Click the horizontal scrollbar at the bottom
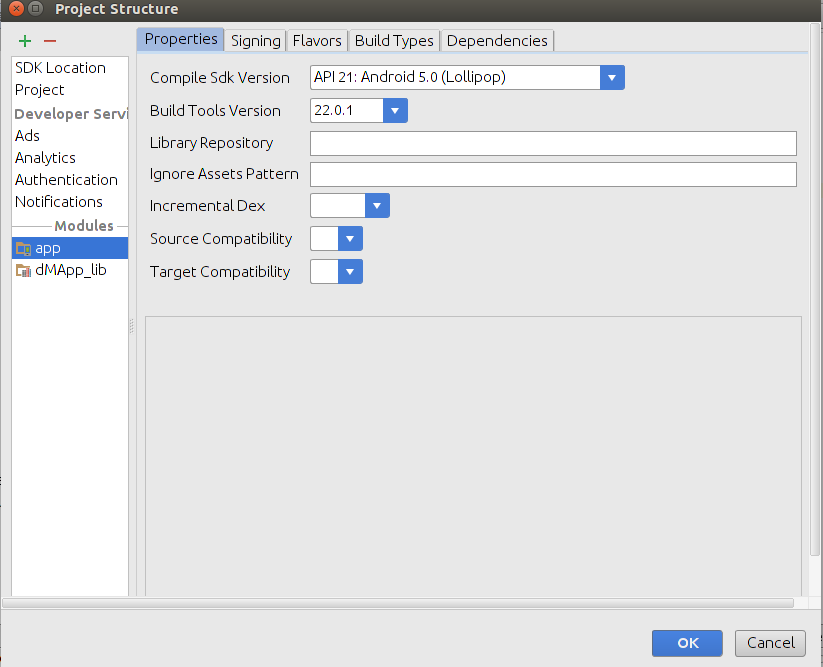Screen dimensions: 823x667 (x=398, y=603)
